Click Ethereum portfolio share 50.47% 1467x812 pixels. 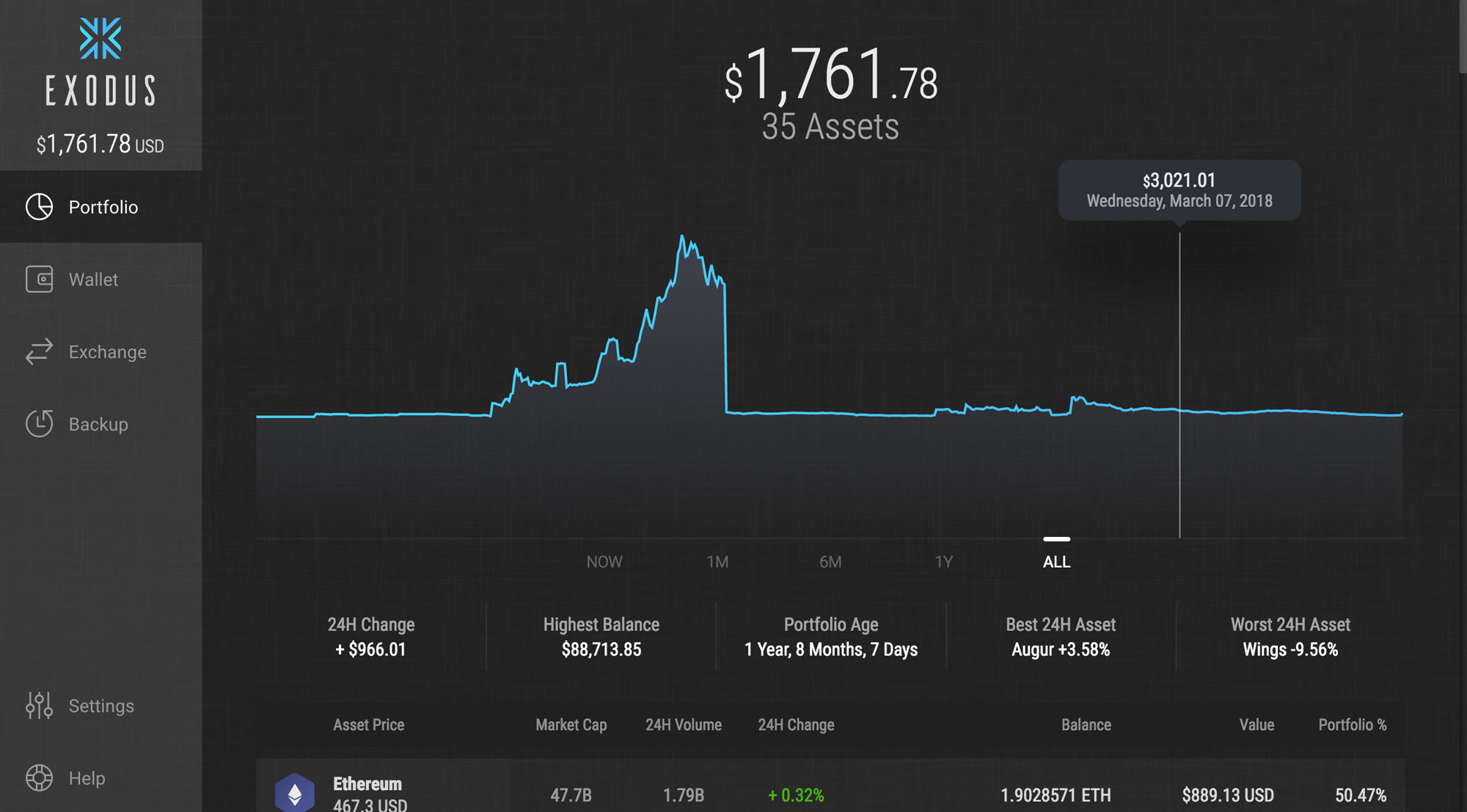coord(1361,795)
